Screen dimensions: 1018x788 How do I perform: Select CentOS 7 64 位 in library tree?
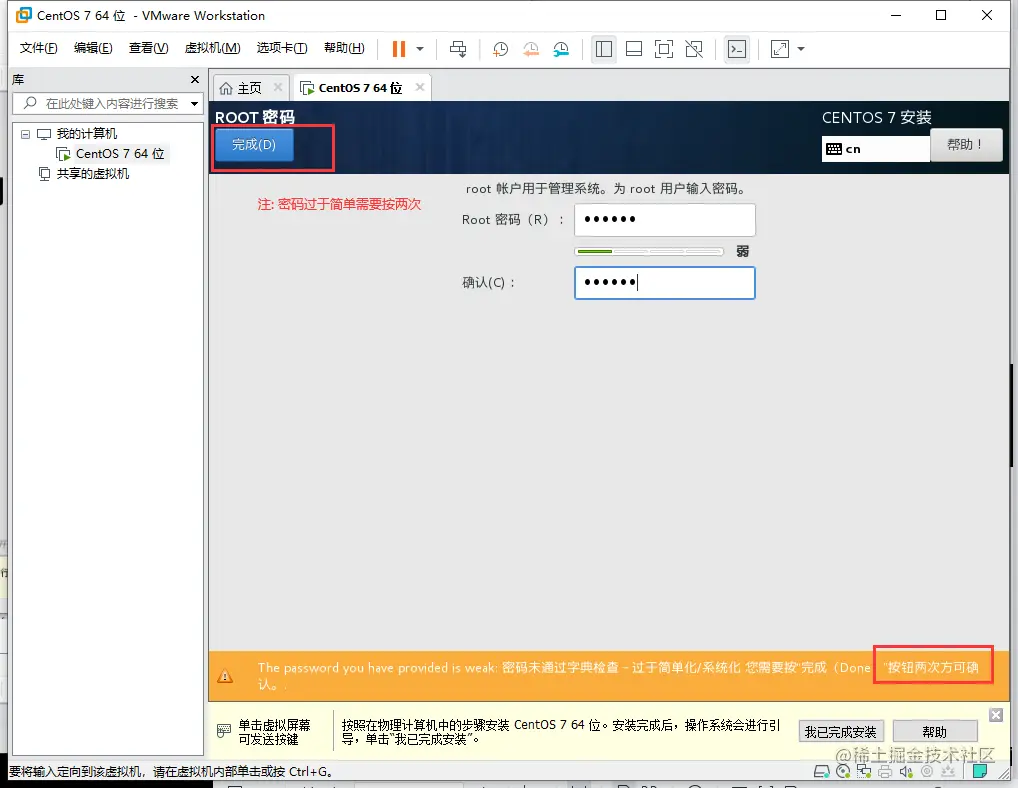pos(119,154)
